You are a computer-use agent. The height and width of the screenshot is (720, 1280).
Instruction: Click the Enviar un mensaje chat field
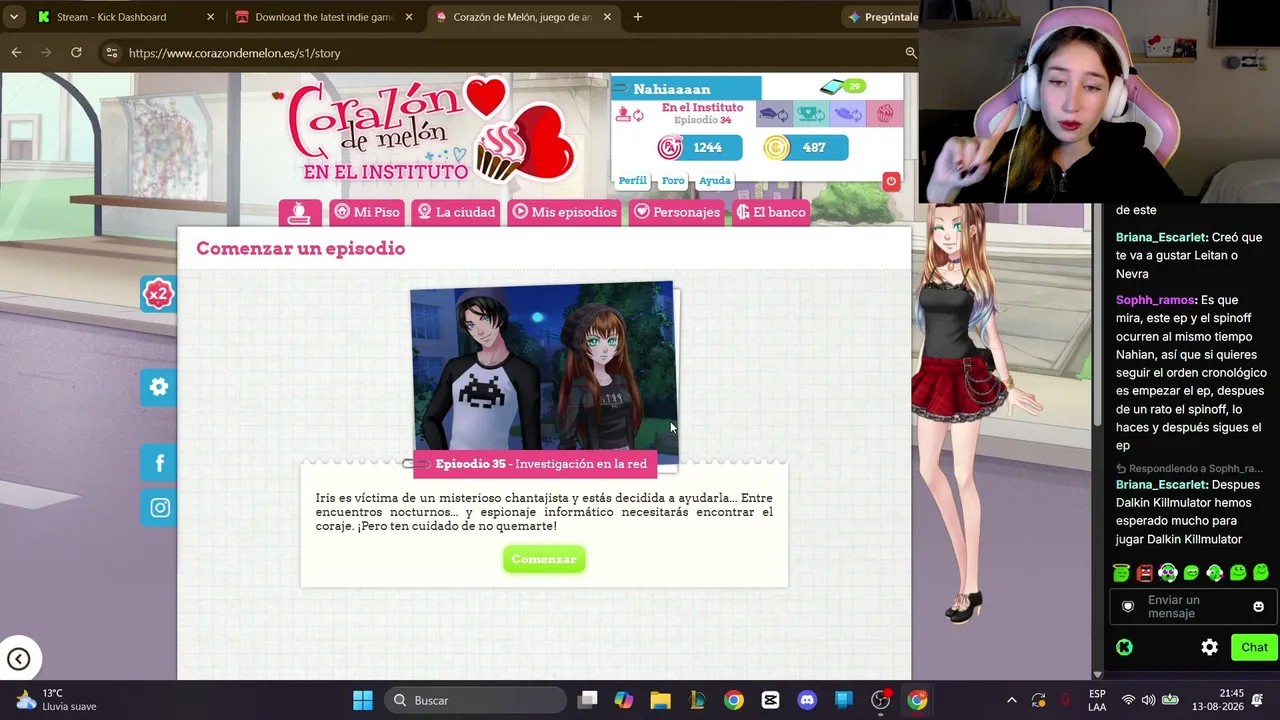(x=1191, y=607)
